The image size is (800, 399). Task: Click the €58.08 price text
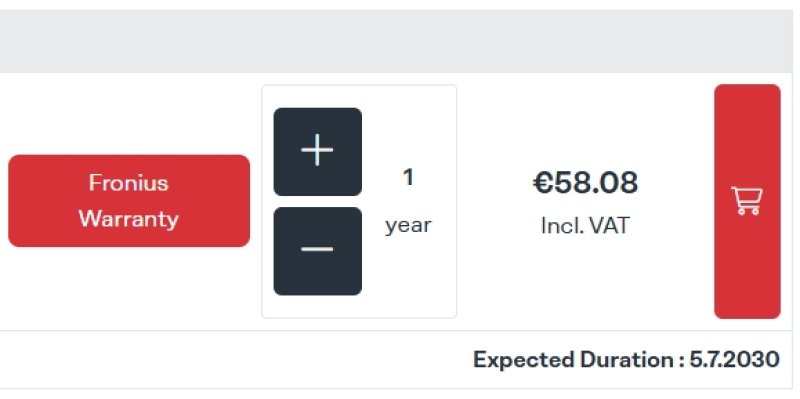point(585,183)
